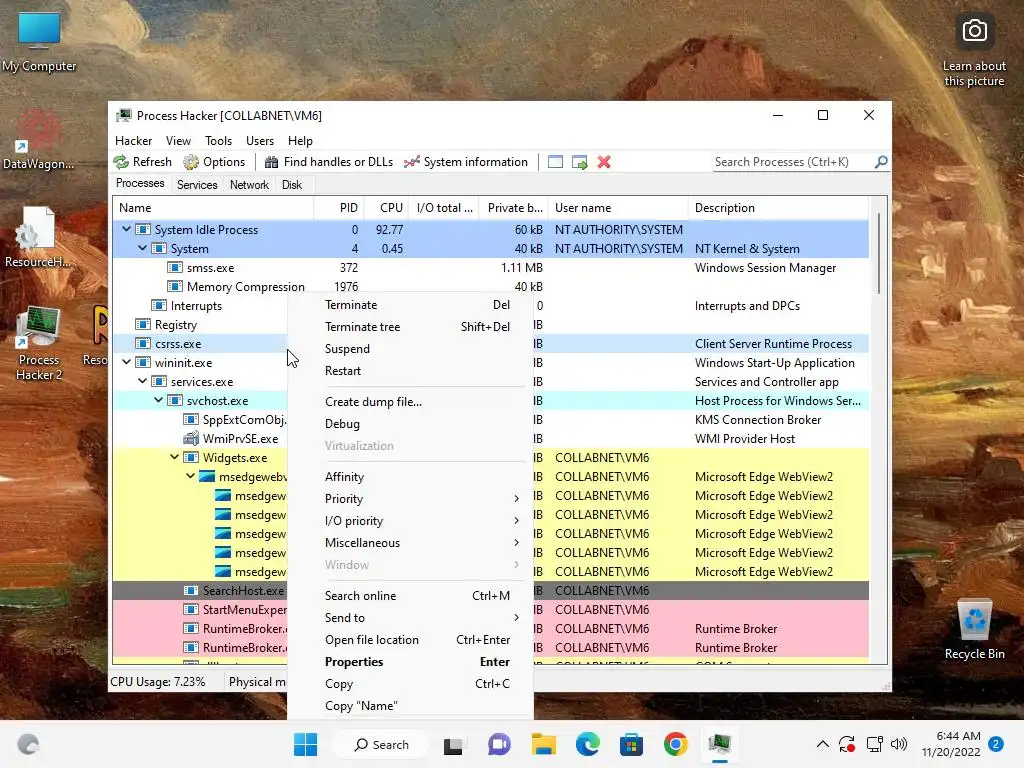Image resolution: width=1024 pixels, height=768 pixels.
Task: Choose Create dump file option
Action: point(410,402)
